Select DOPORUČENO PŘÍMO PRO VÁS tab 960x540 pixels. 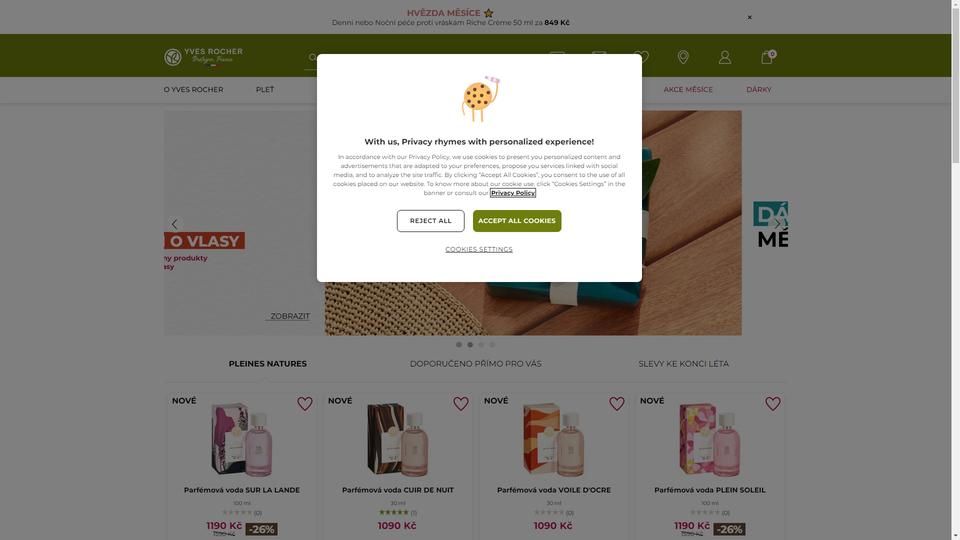[476, 364]
